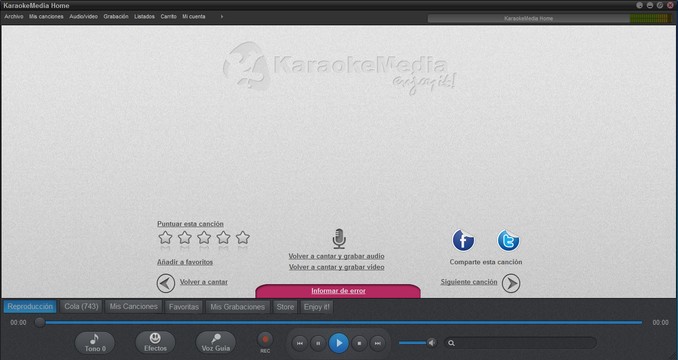Toggle the REC record button
The height and width of the screenshot is (360, 678).
point(265,342)
